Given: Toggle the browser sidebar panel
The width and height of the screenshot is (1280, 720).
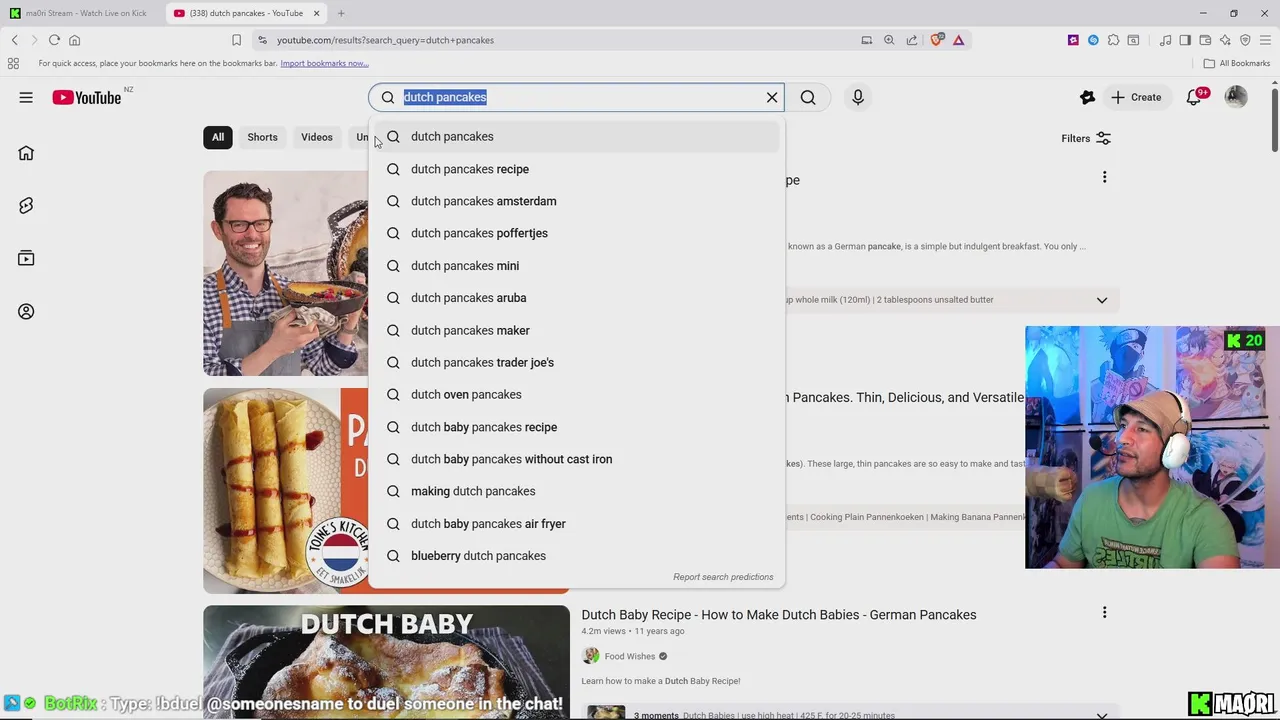Looking at the screenshot, I should point(1185,40).
